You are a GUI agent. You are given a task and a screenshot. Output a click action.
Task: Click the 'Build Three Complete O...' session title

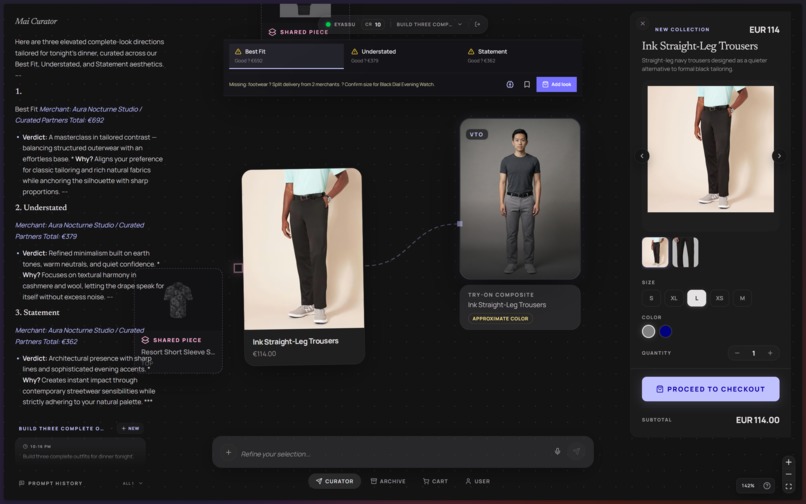click(61, 428)
